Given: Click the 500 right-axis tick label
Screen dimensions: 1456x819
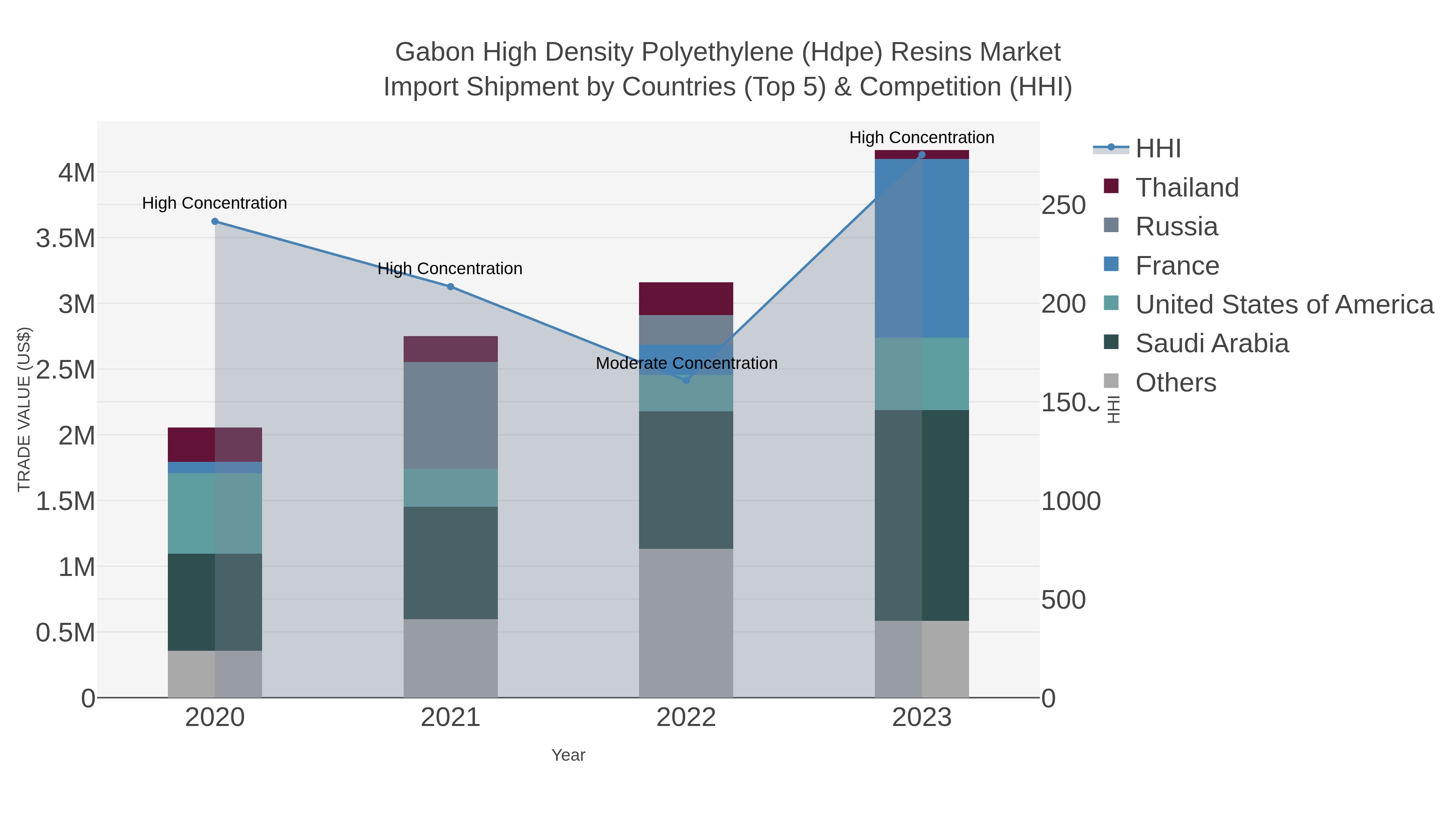Looking at the screenshot, I should [1064, 600].
